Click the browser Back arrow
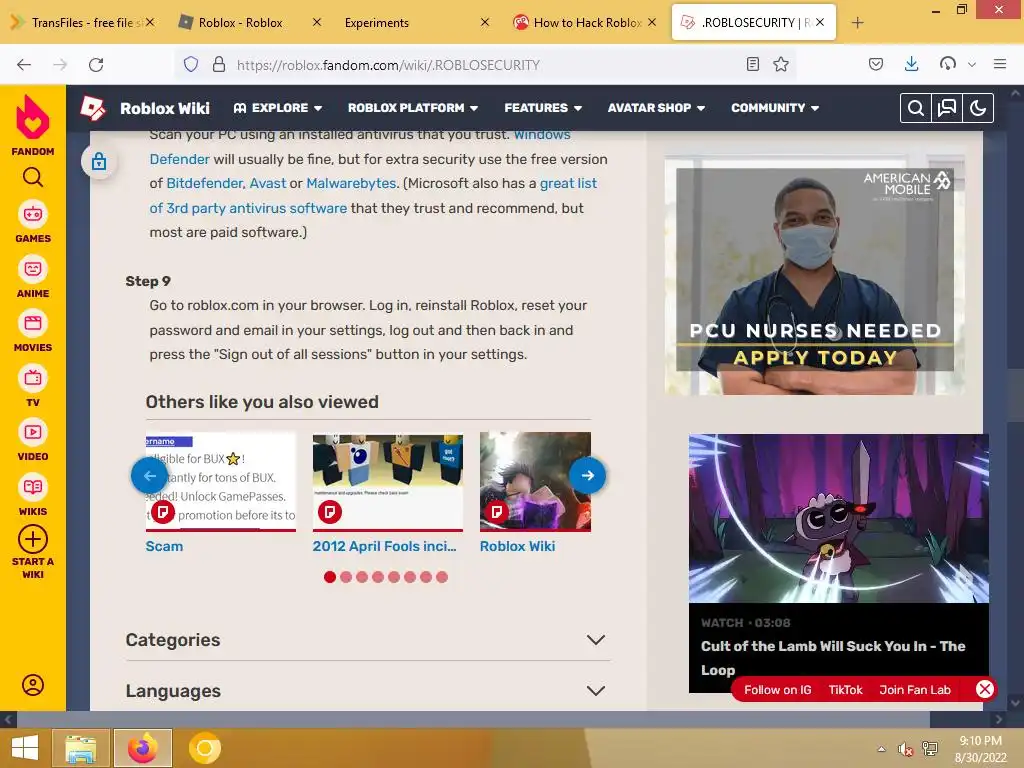The width and height of the screenshot is (1024, 768). [24, 65]
